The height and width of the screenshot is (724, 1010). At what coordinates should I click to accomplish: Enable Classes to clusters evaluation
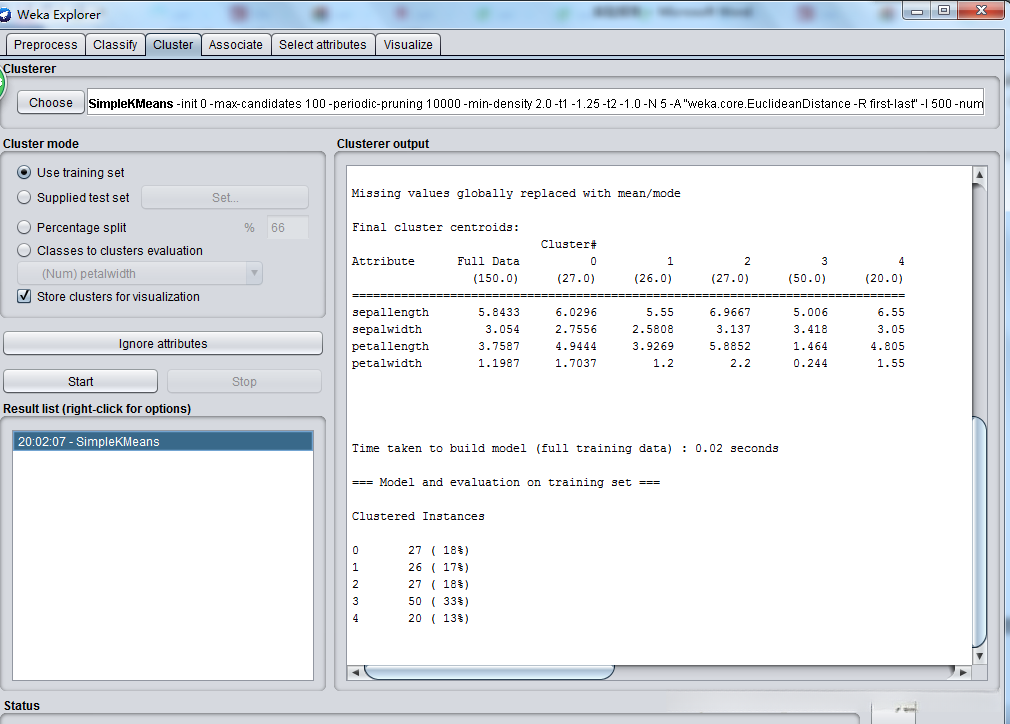[25, 251]
